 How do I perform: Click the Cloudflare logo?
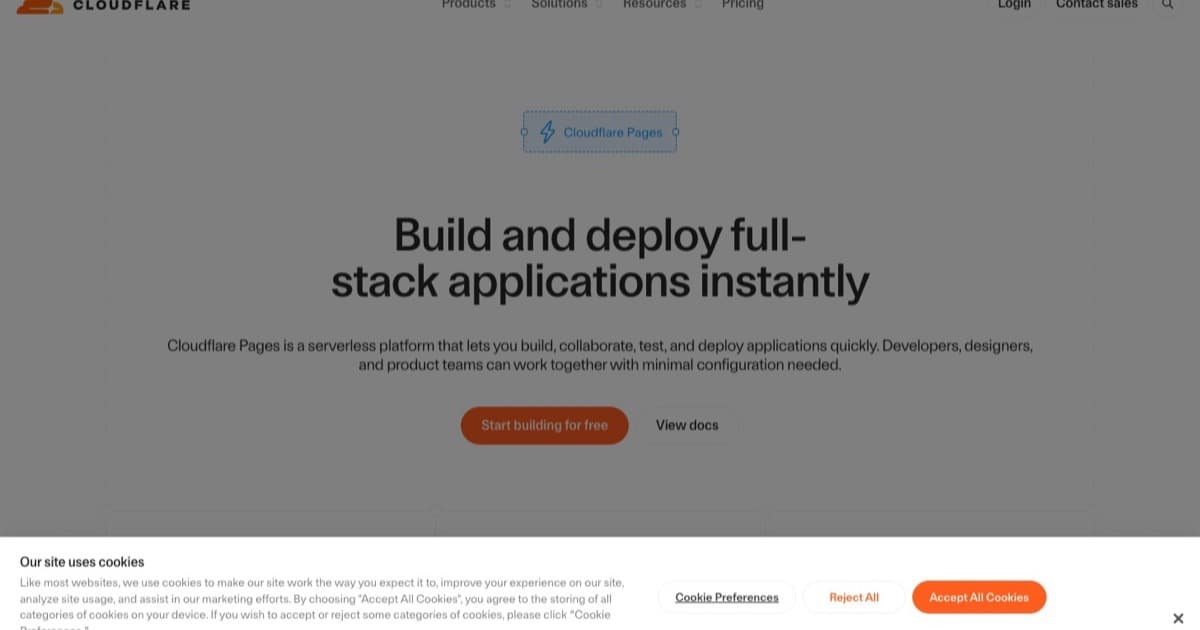[x=103, y=5]
